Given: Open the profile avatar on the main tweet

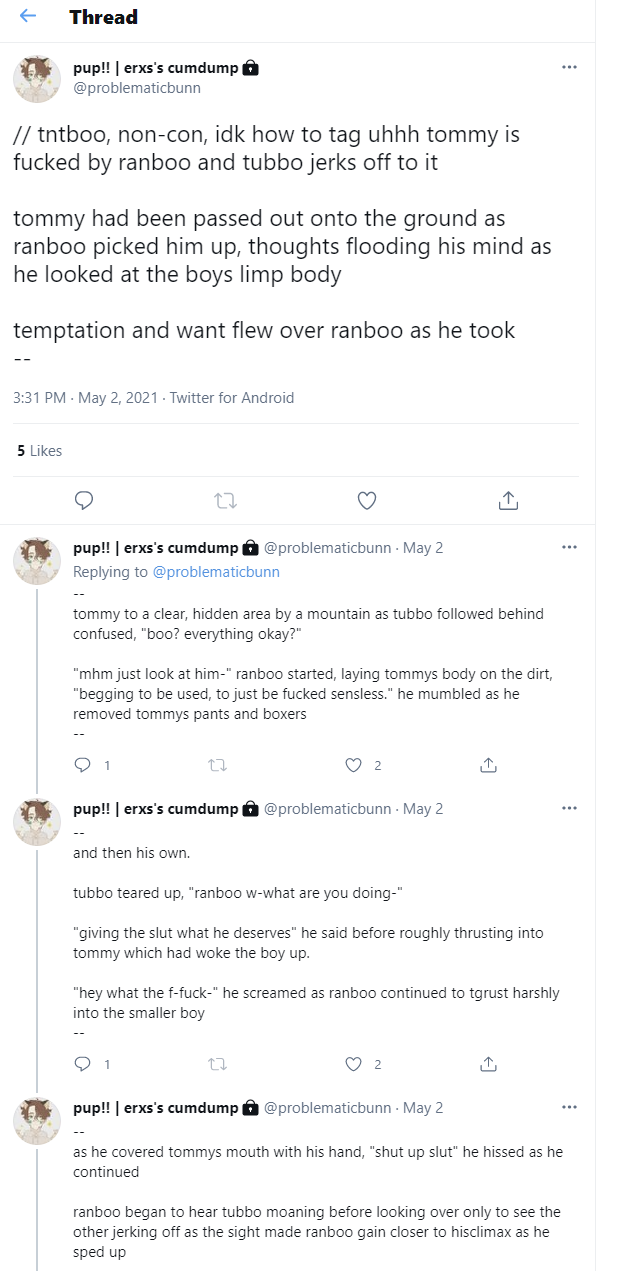Looking at the screenshot, I should pyautogui.click(x=37, y=79).
